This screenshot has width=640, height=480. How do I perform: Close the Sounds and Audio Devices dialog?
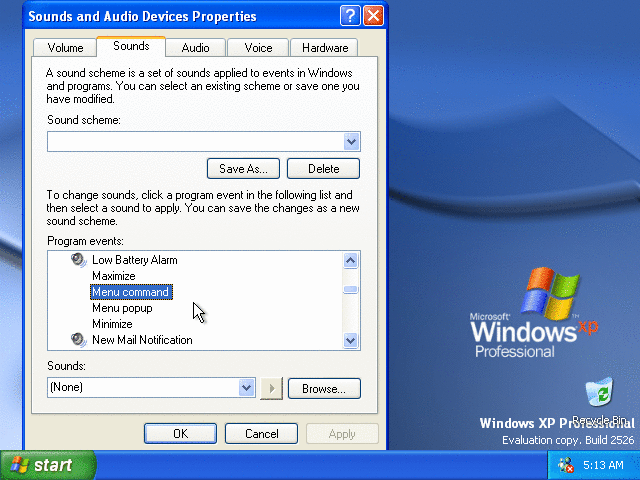373,16
